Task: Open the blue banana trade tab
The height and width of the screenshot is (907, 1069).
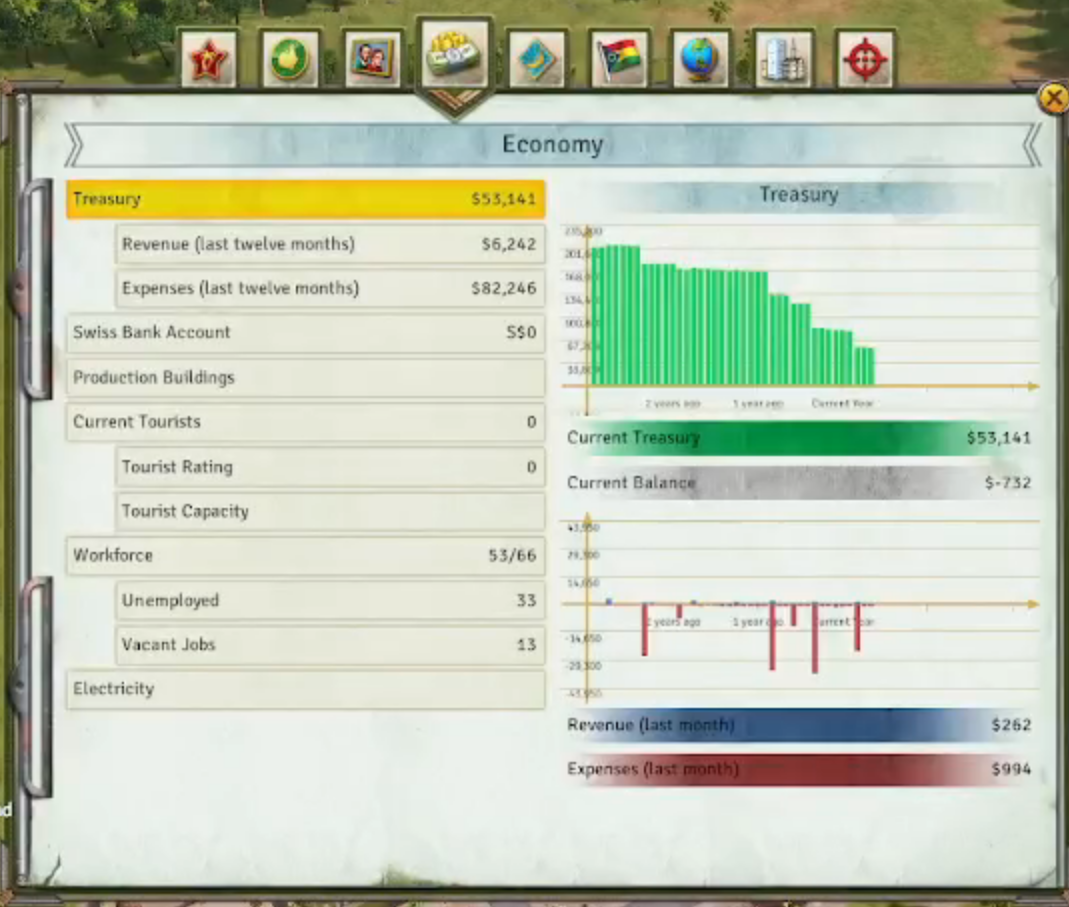Action: (537, 59)
